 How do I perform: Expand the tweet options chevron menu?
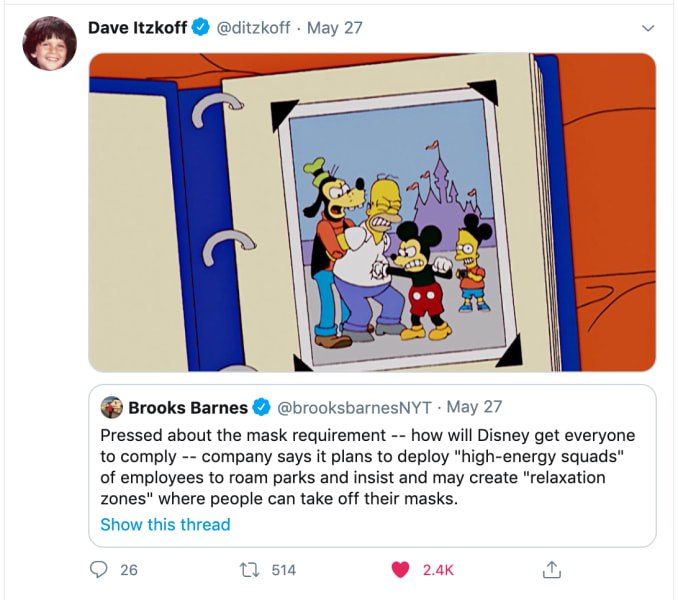pyautogui.click(x=648, y=28)
